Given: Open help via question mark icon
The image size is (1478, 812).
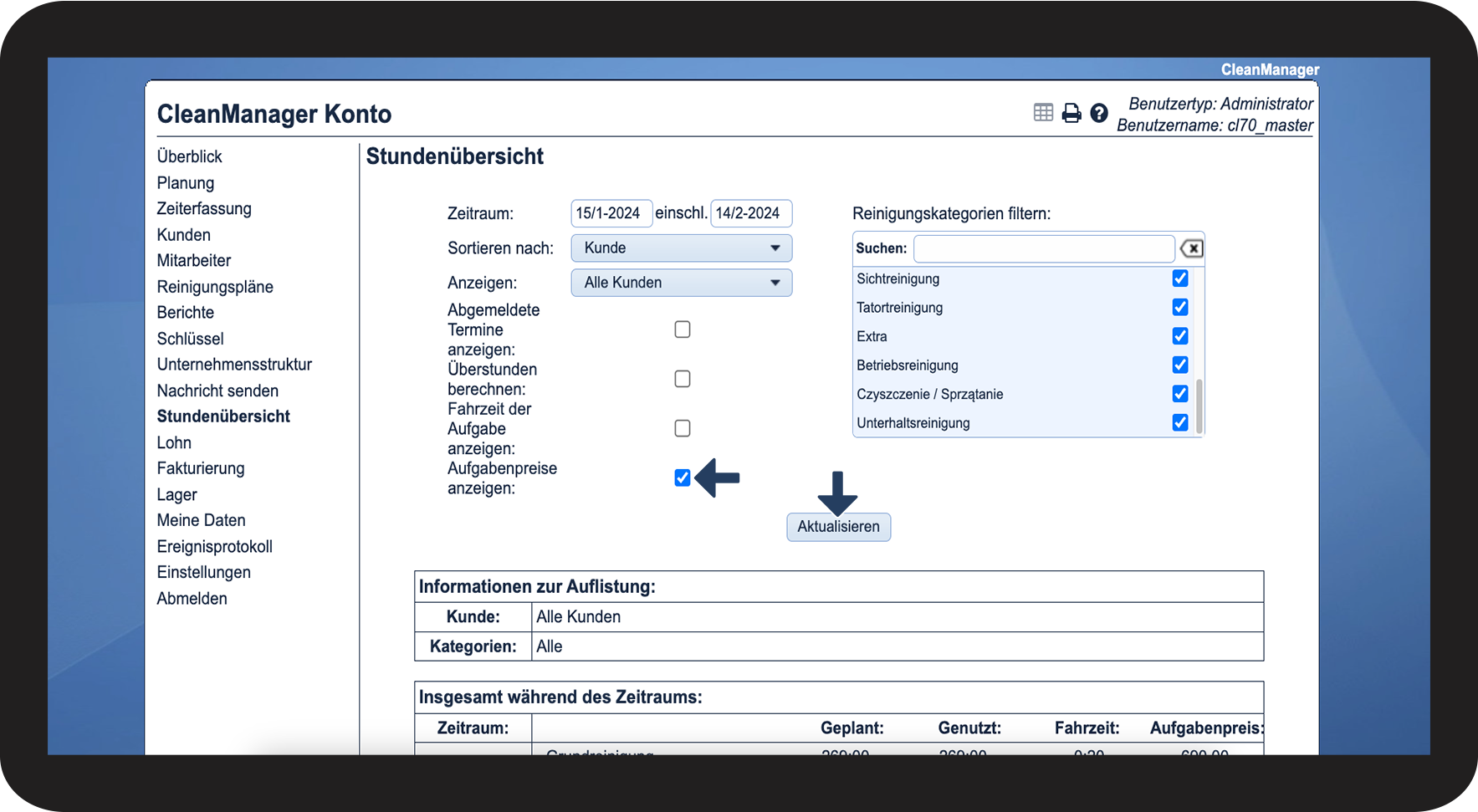Looking at the screenshot, I should (x=1099, y=113).
